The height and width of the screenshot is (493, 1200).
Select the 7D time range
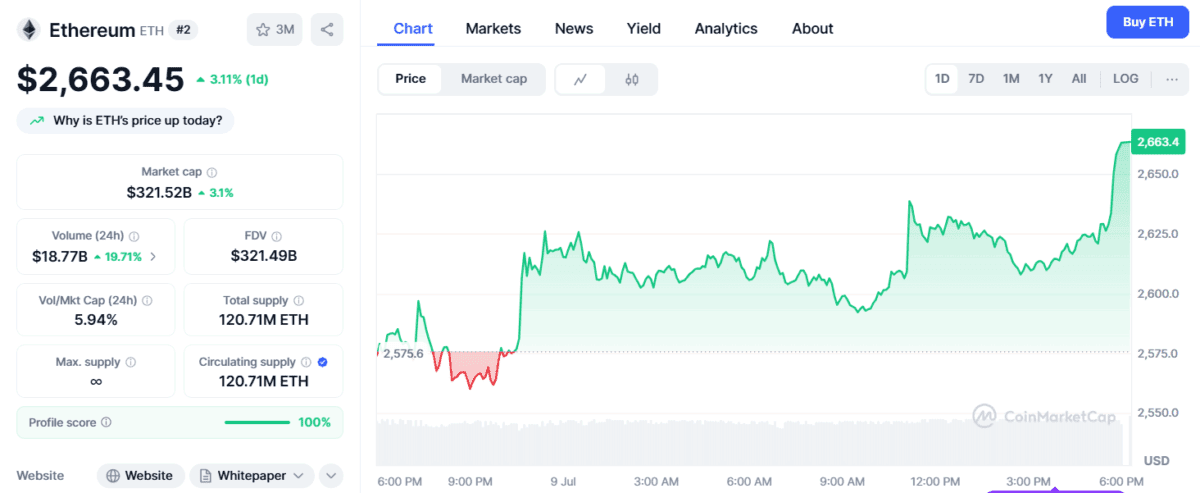(x=976, y=79)
